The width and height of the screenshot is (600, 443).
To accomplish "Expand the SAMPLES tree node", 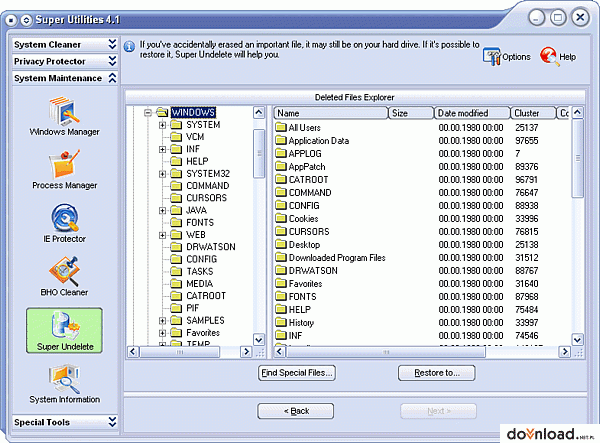I will pyautogui.click(x=162, y=321).
